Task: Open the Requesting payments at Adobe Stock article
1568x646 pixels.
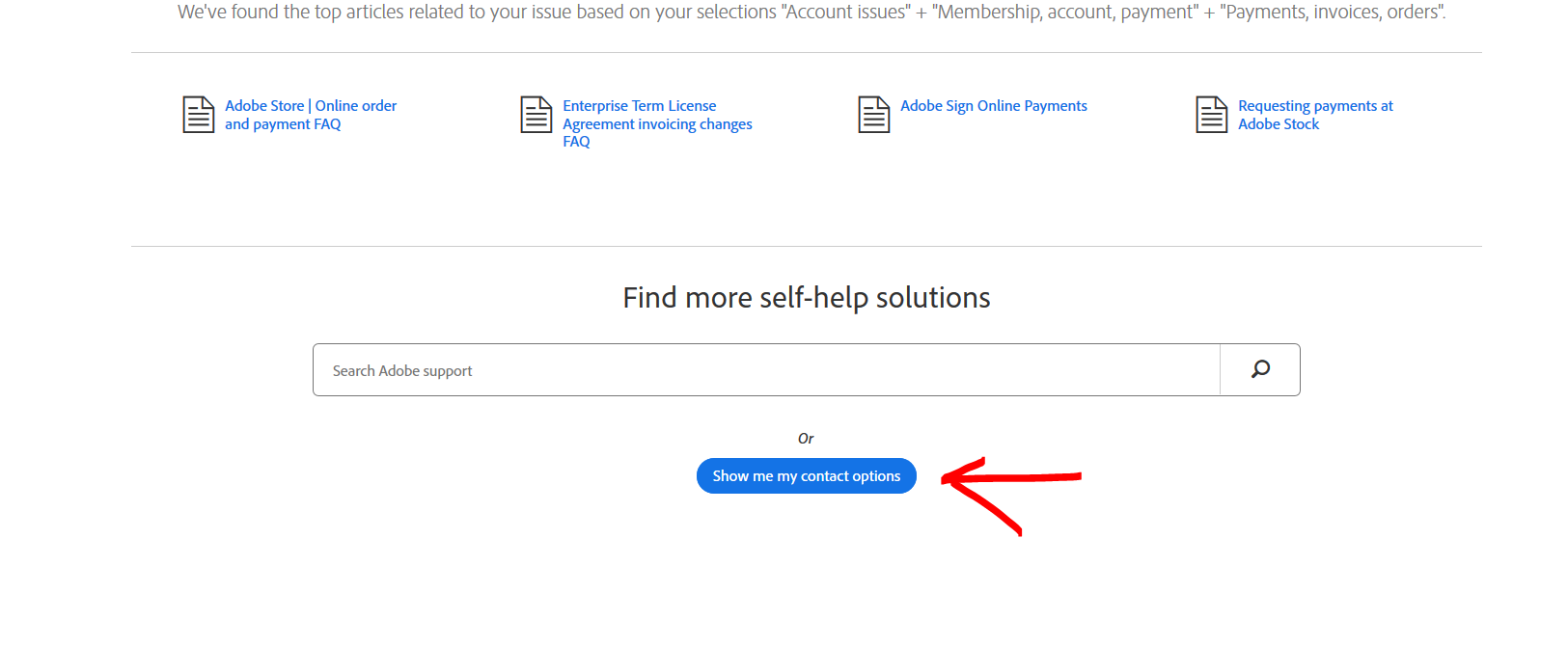Action: coord(1314,115)
